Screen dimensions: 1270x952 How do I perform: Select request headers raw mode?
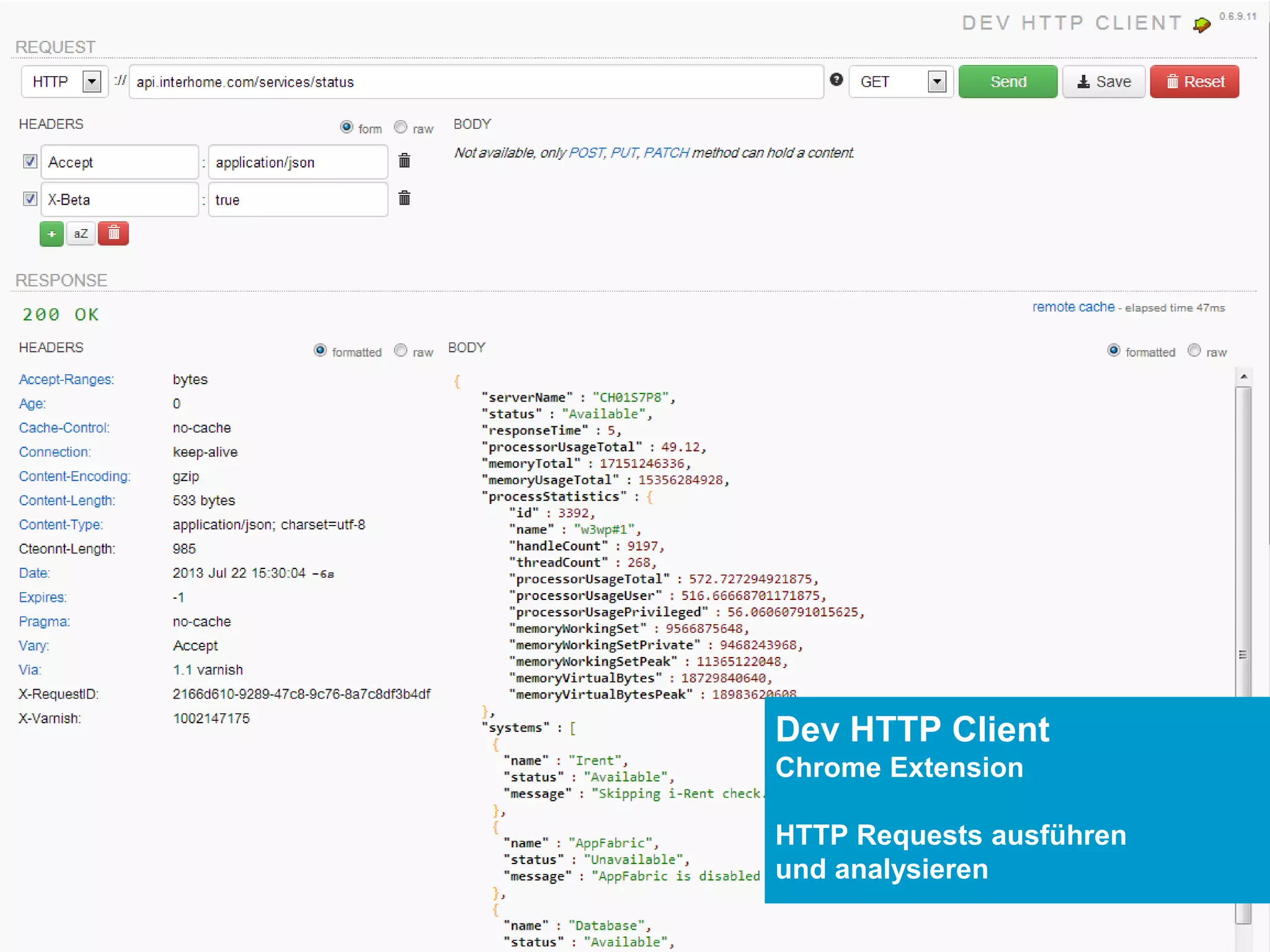tap(401, 127)
